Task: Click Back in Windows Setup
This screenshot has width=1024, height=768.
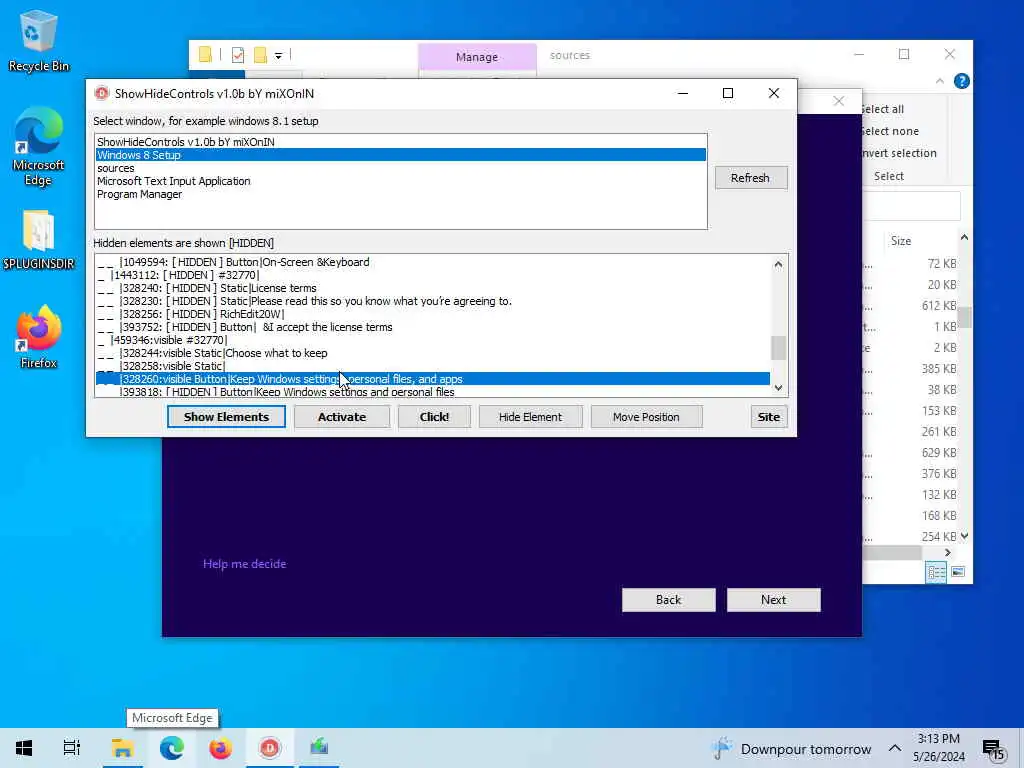Action: (x=668, y=600)
